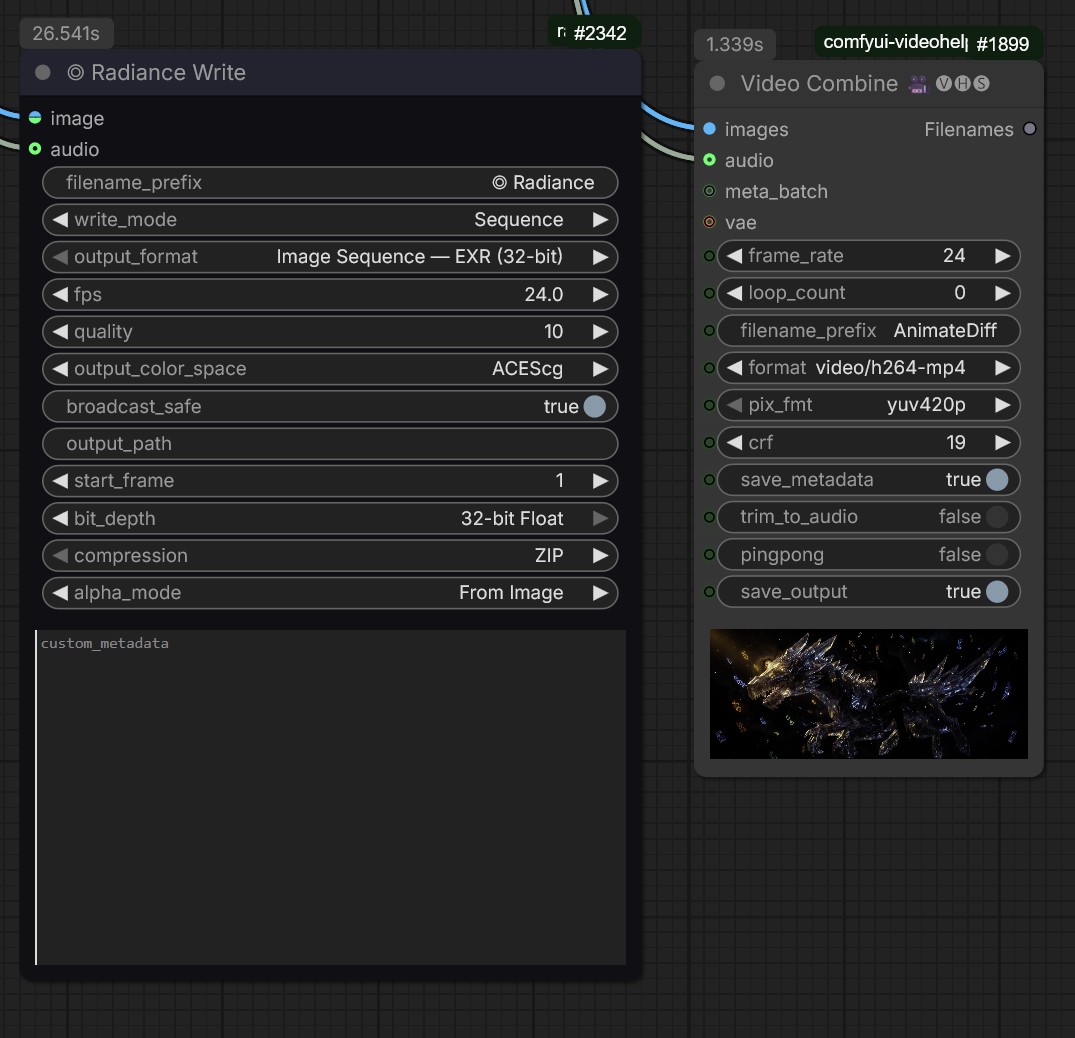This screenshot has width=1075, height=1038.
Task: Increase loop_count with the right arrow
Action: (x=1003, y=293)
